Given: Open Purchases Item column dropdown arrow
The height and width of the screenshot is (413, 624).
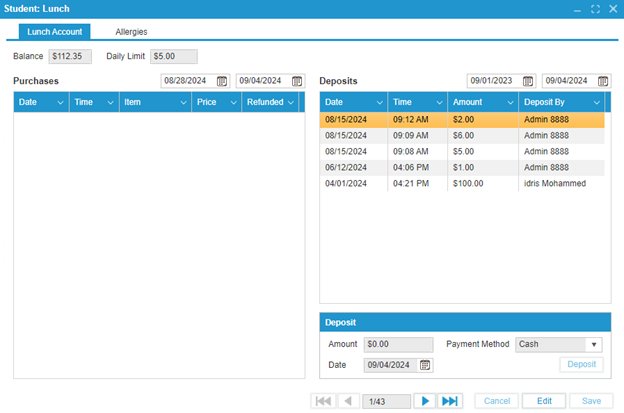Looking at the screenshot, I should tap(182, 102).
